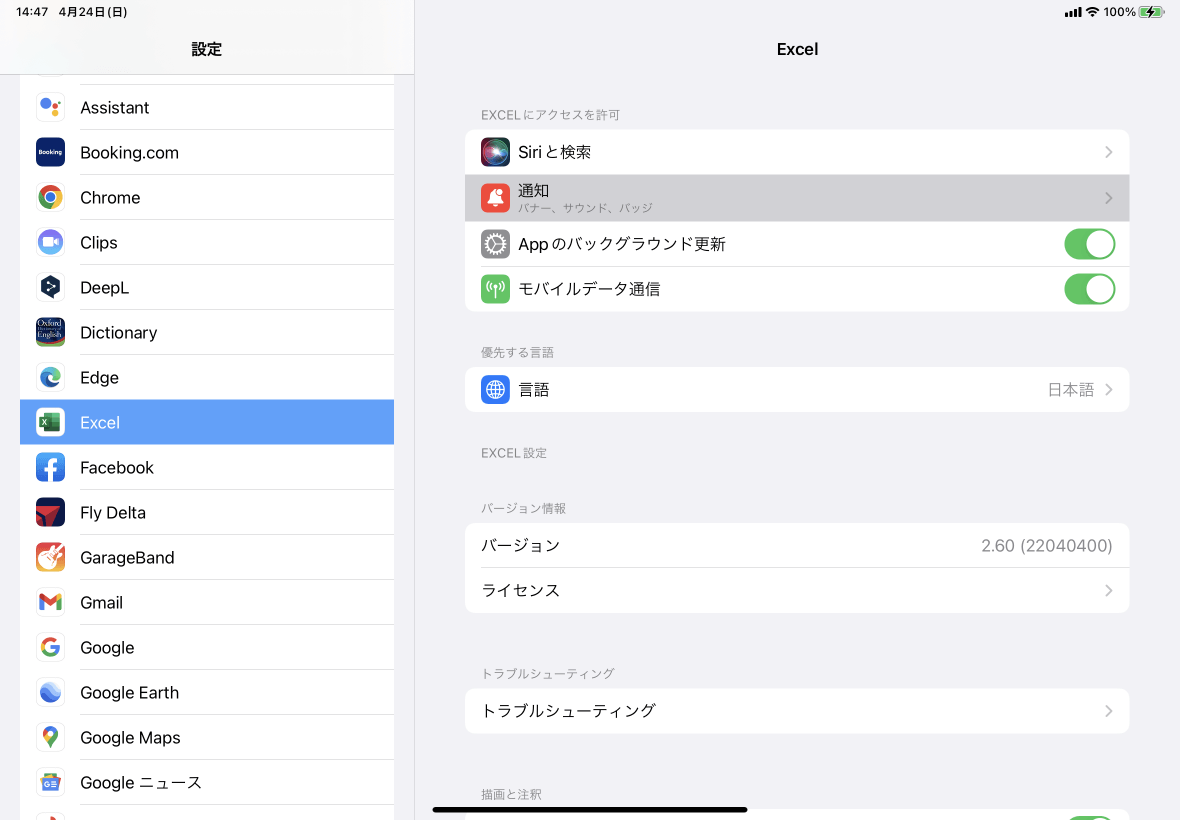Tap the Oxford Dictionary app icon
Screen dimensions: 1180x820
[50, 333]
